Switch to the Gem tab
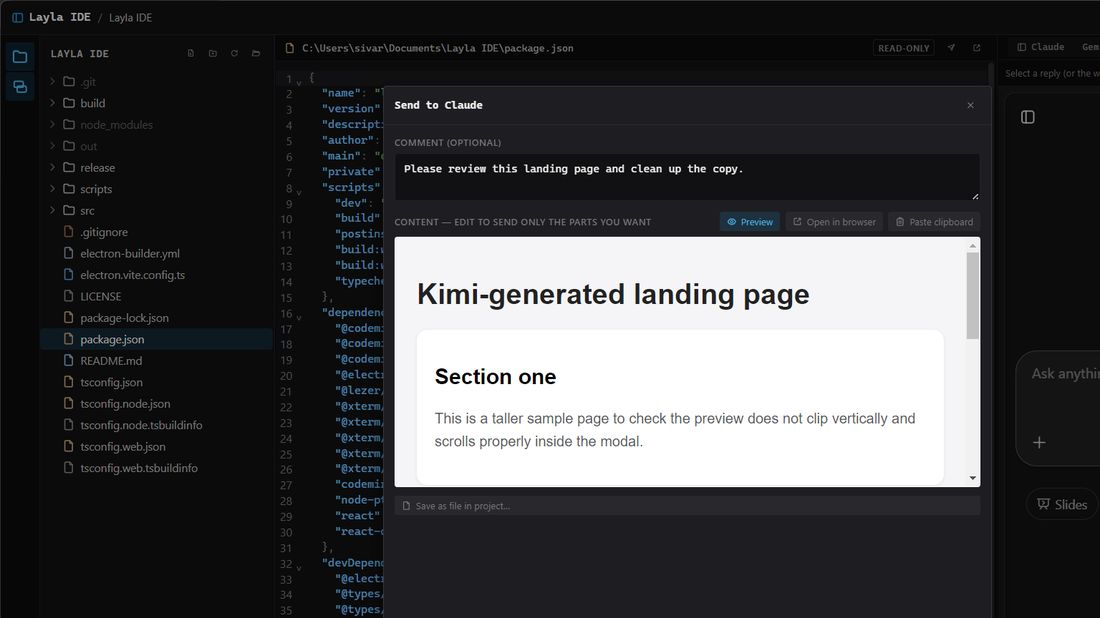Viewport: 1100px width, 618px height. [x=1090, y=47]
